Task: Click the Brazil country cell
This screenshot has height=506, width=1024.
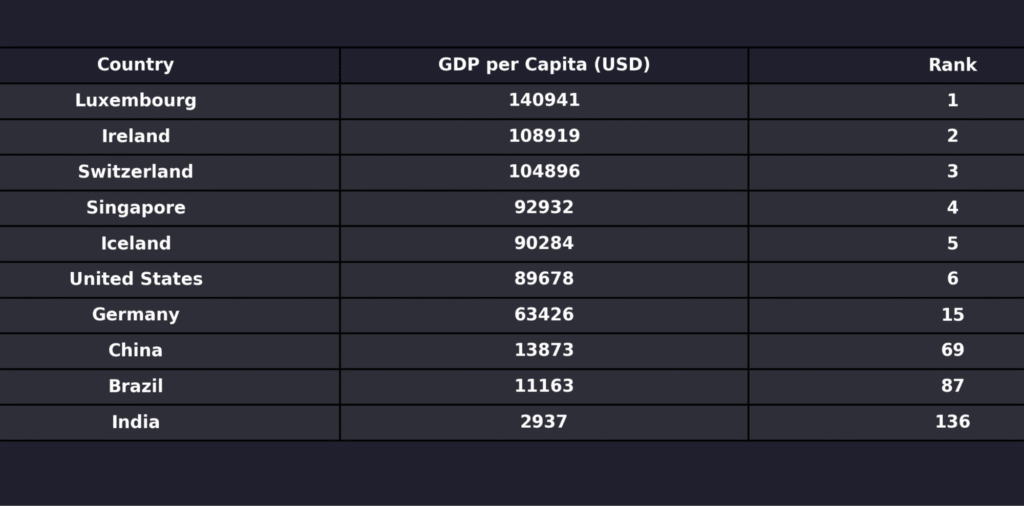Action: coord(135,386)
